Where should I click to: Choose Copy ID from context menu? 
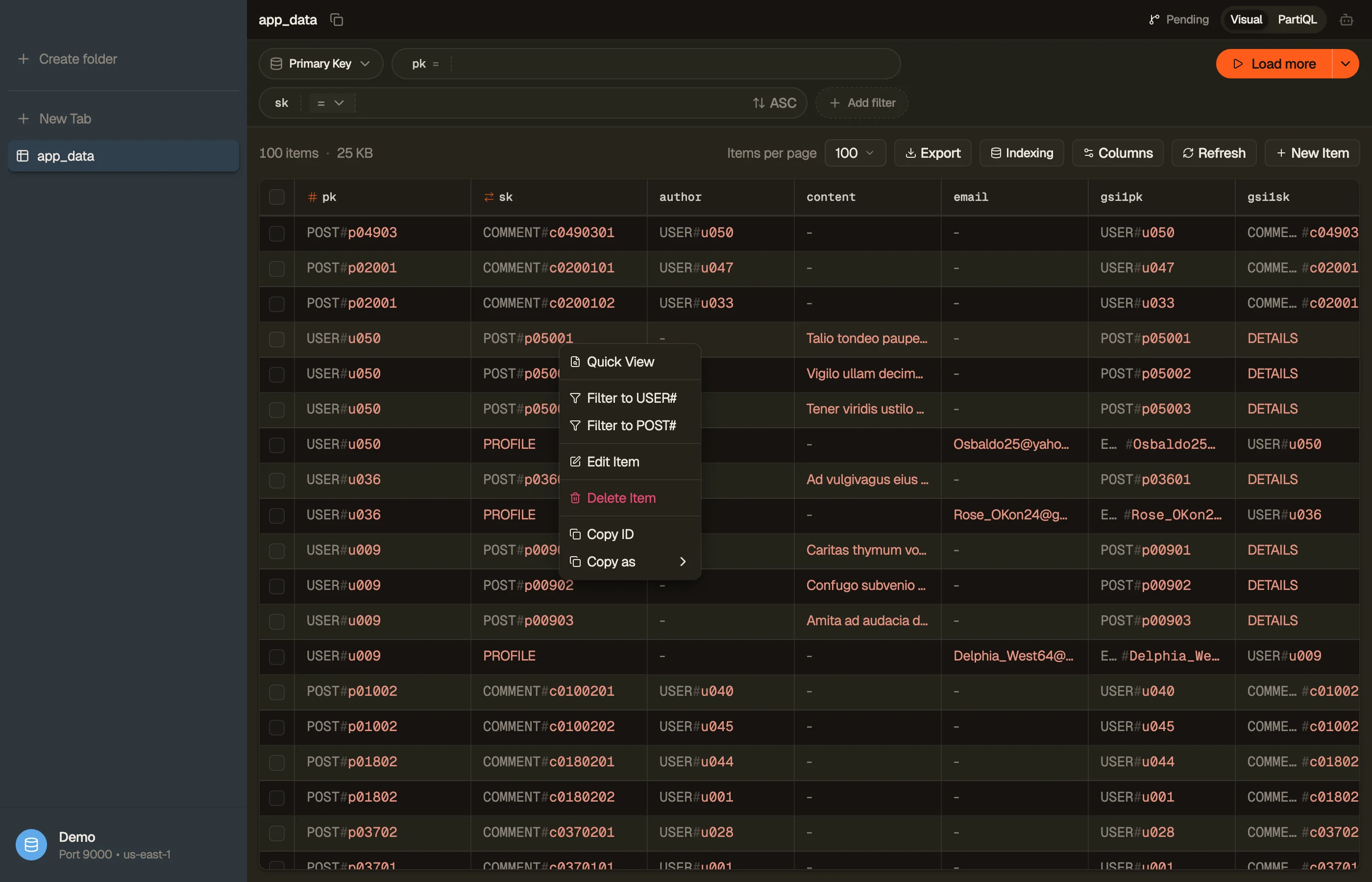tap(629, 535)
